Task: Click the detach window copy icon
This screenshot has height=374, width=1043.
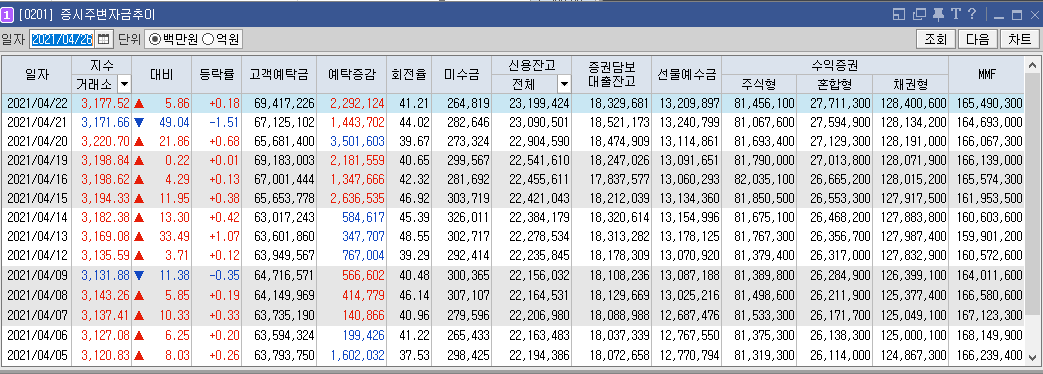Action: point(919,14)
